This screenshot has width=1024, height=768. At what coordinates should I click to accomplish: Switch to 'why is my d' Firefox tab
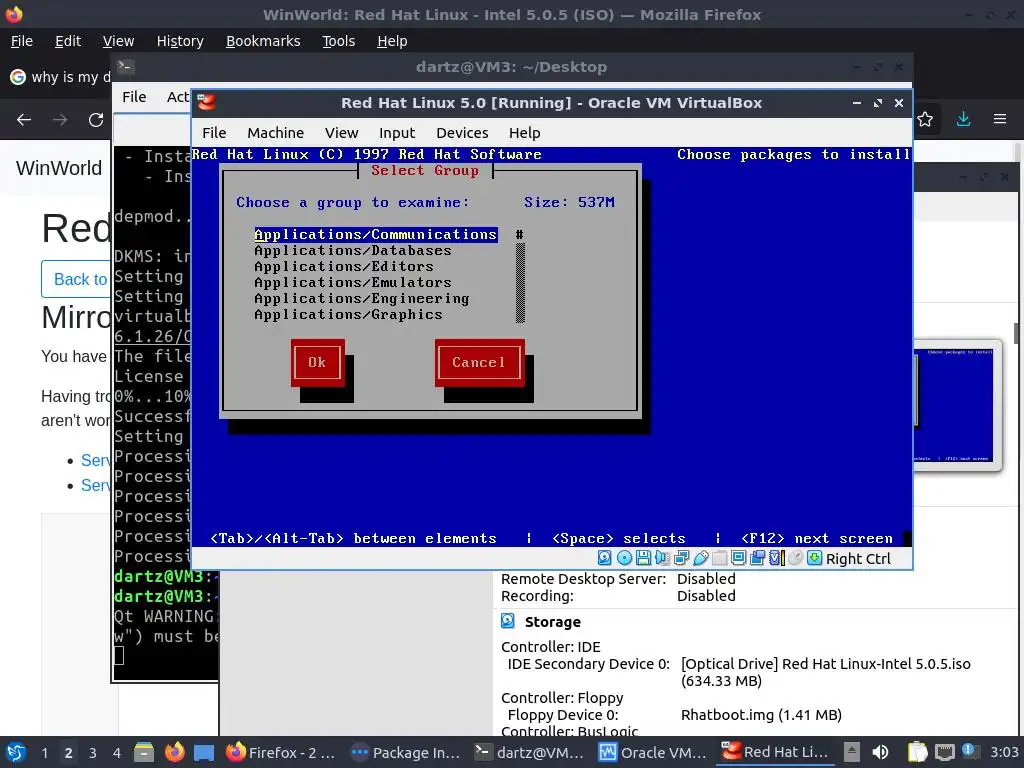point(60,77)
